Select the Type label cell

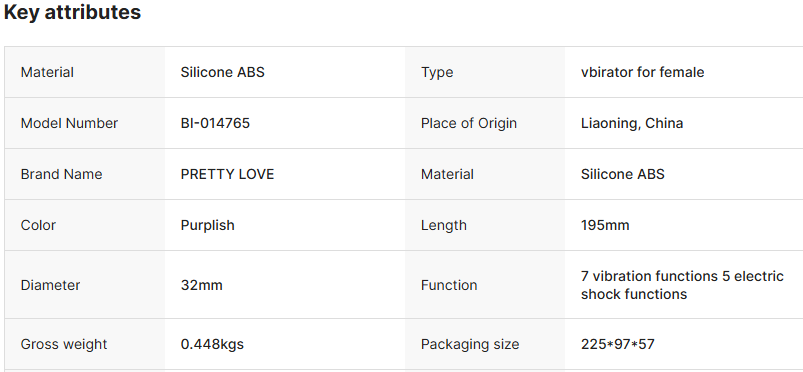(484, 72)
